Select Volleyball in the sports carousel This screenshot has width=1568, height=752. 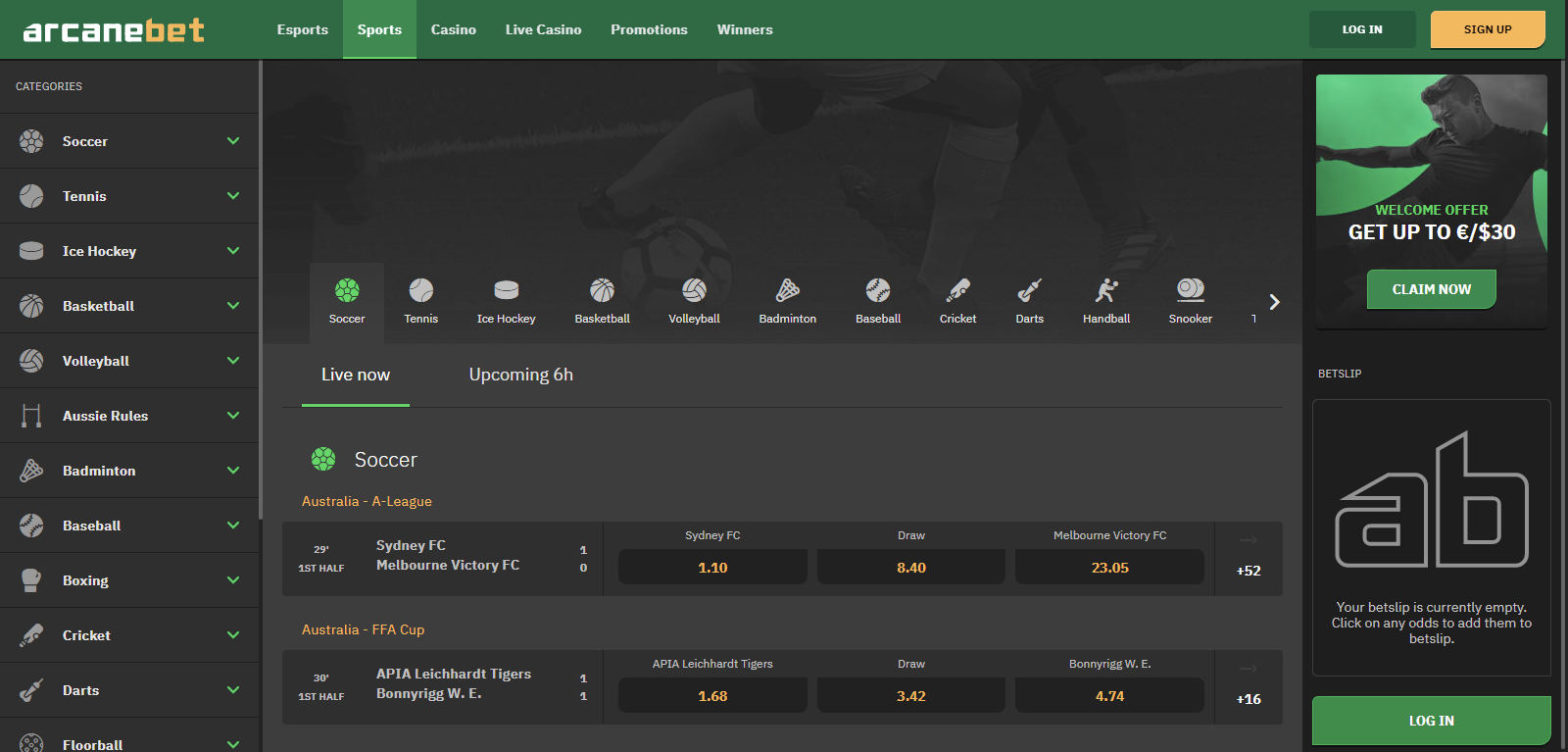coord(695,302)
